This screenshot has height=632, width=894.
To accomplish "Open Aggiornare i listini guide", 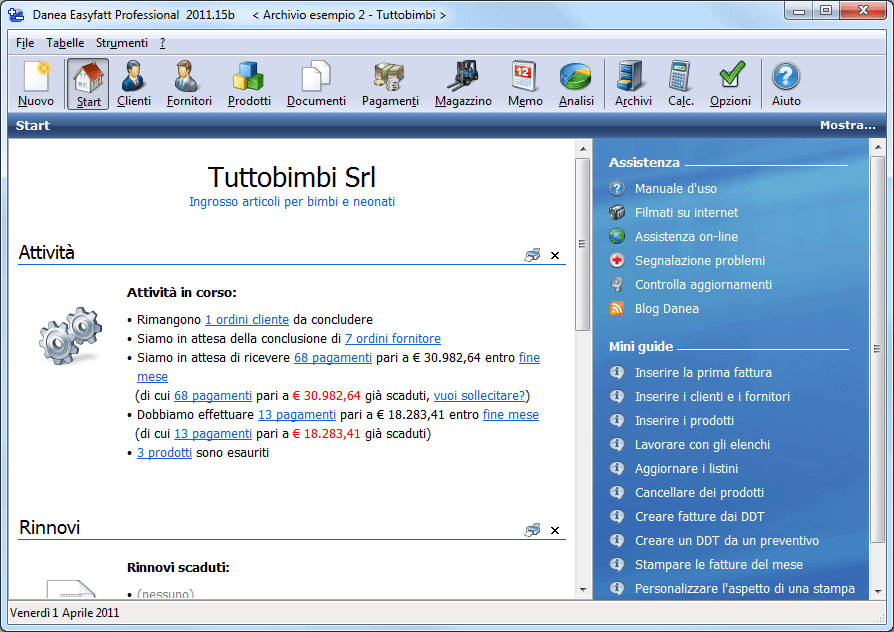I will click(x=686, y=468).
